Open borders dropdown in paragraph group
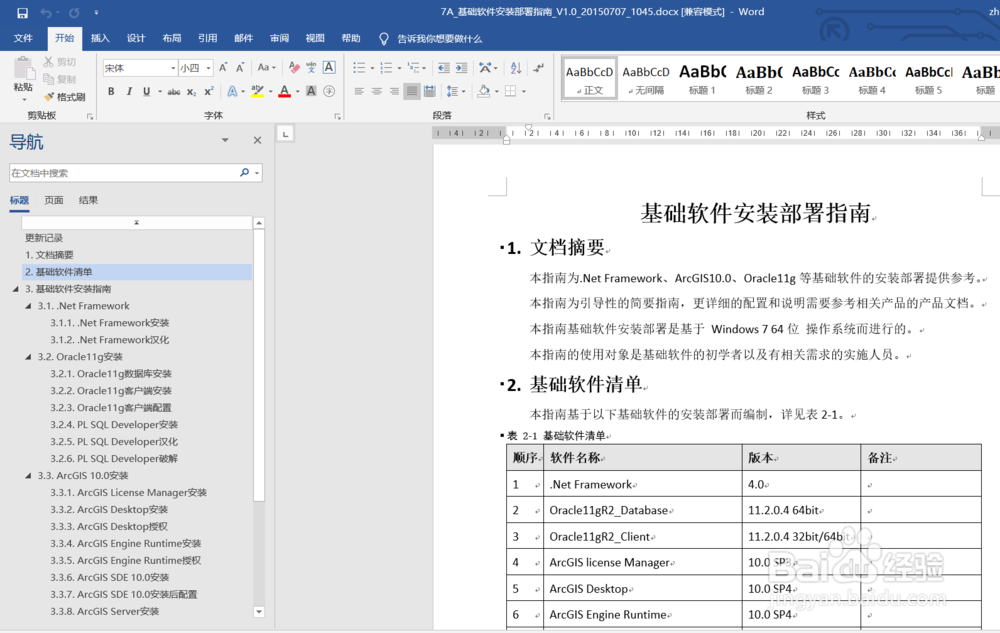Screen dimensions: 1000x633 524,91
